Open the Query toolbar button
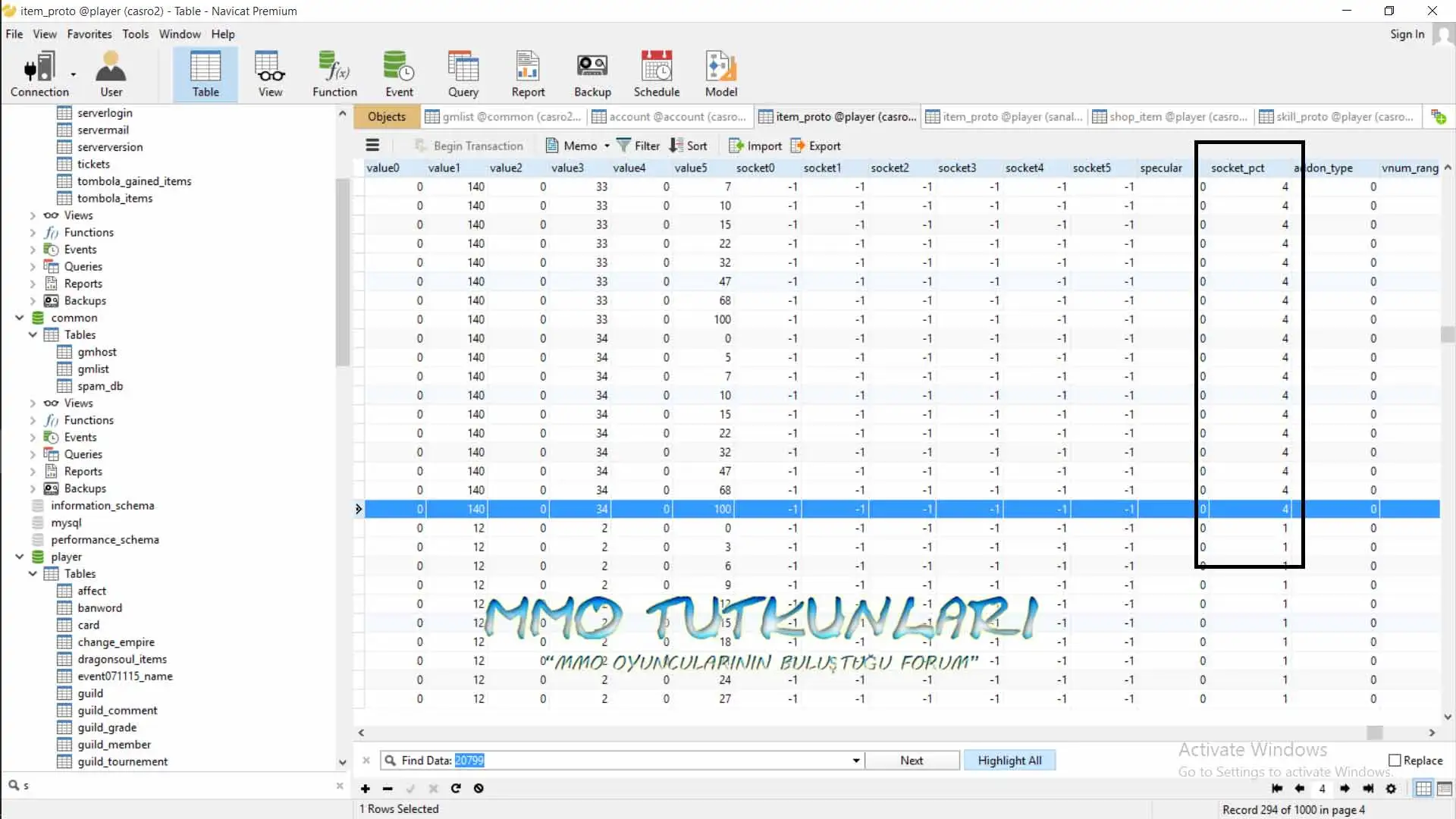Image resolution: width=1456 pixels, height=819 pixels. tap(463, 74)
